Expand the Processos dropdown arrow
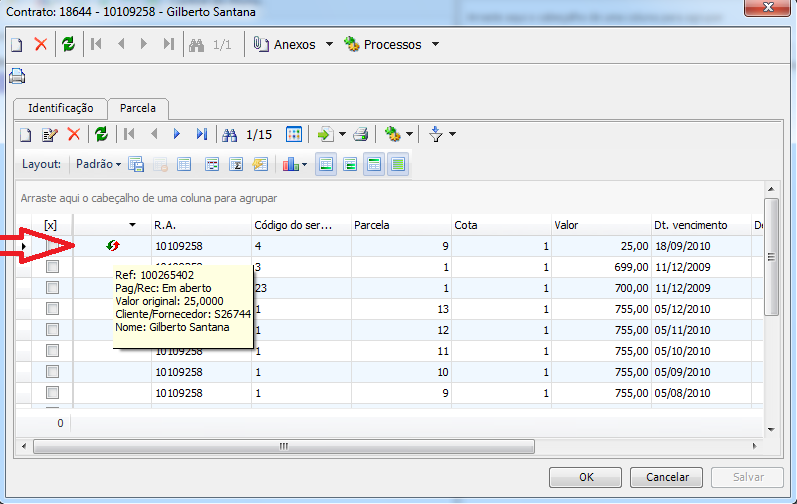Screen dimensions: 797x504 (x=436, y=44)
